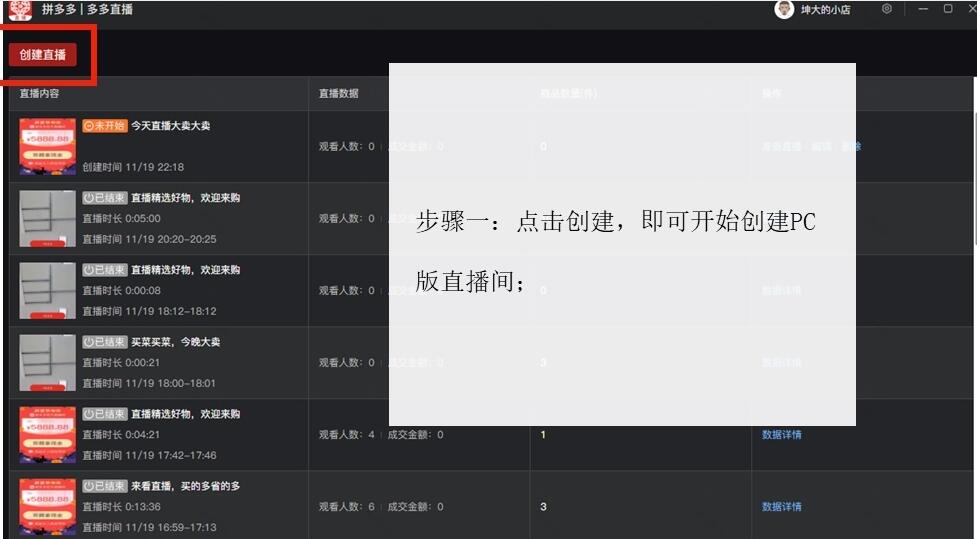Click 创建时间 11/19 22:18 text
The height and width of the screenshot is (539, 977).
133,167
